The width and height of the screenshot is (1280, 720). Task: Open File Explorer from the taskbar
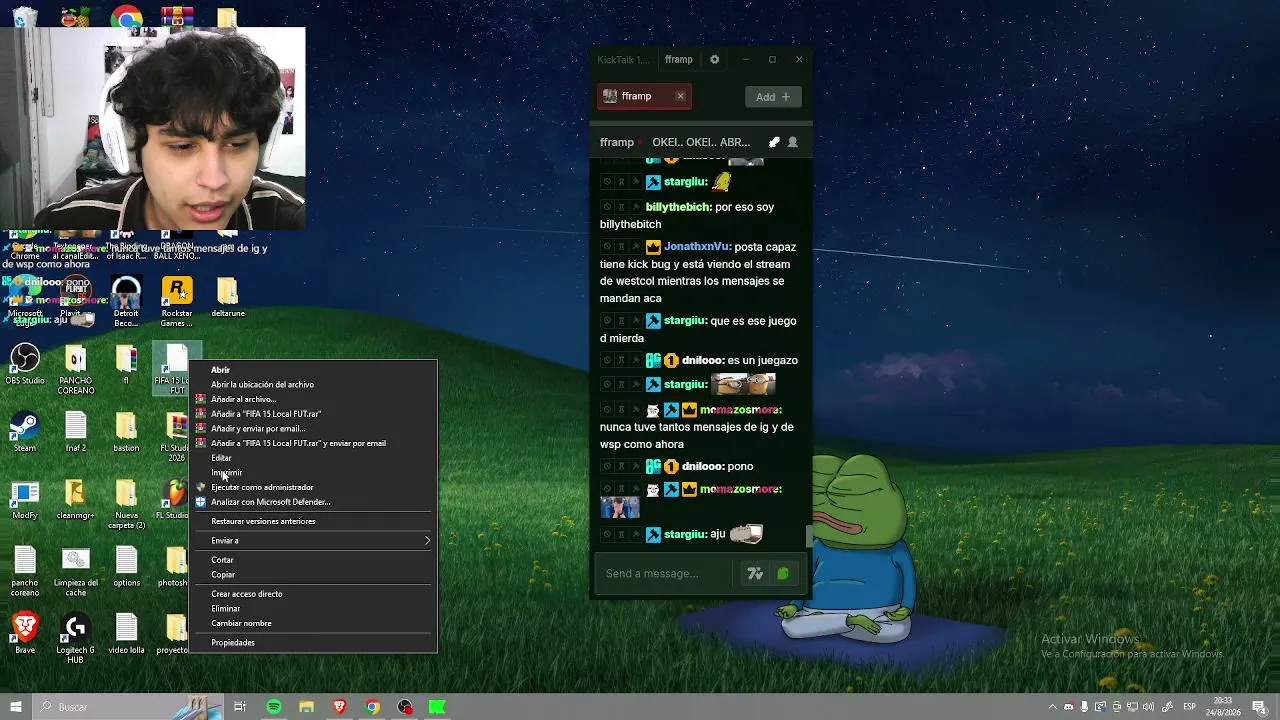(307, 707)
